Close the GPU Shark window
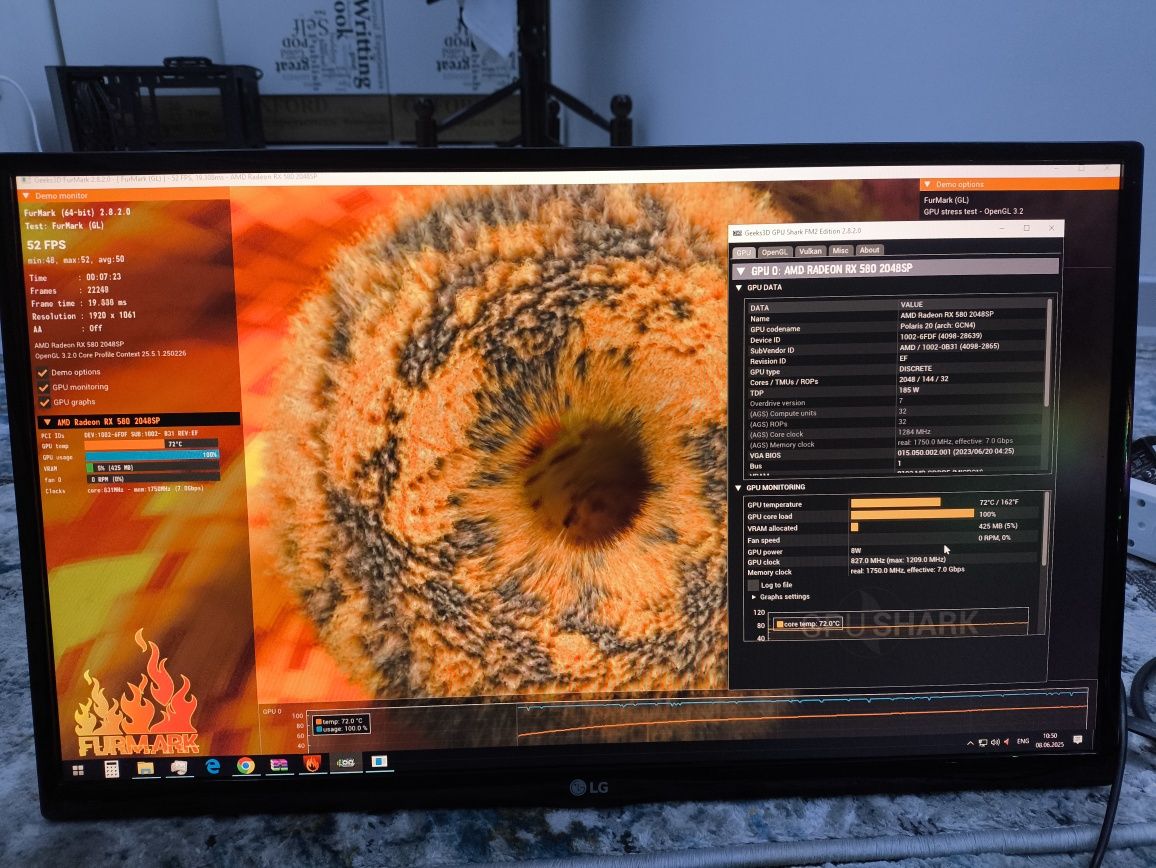This screenshot has width=1156, height=868. click(x=1051, y=228)
